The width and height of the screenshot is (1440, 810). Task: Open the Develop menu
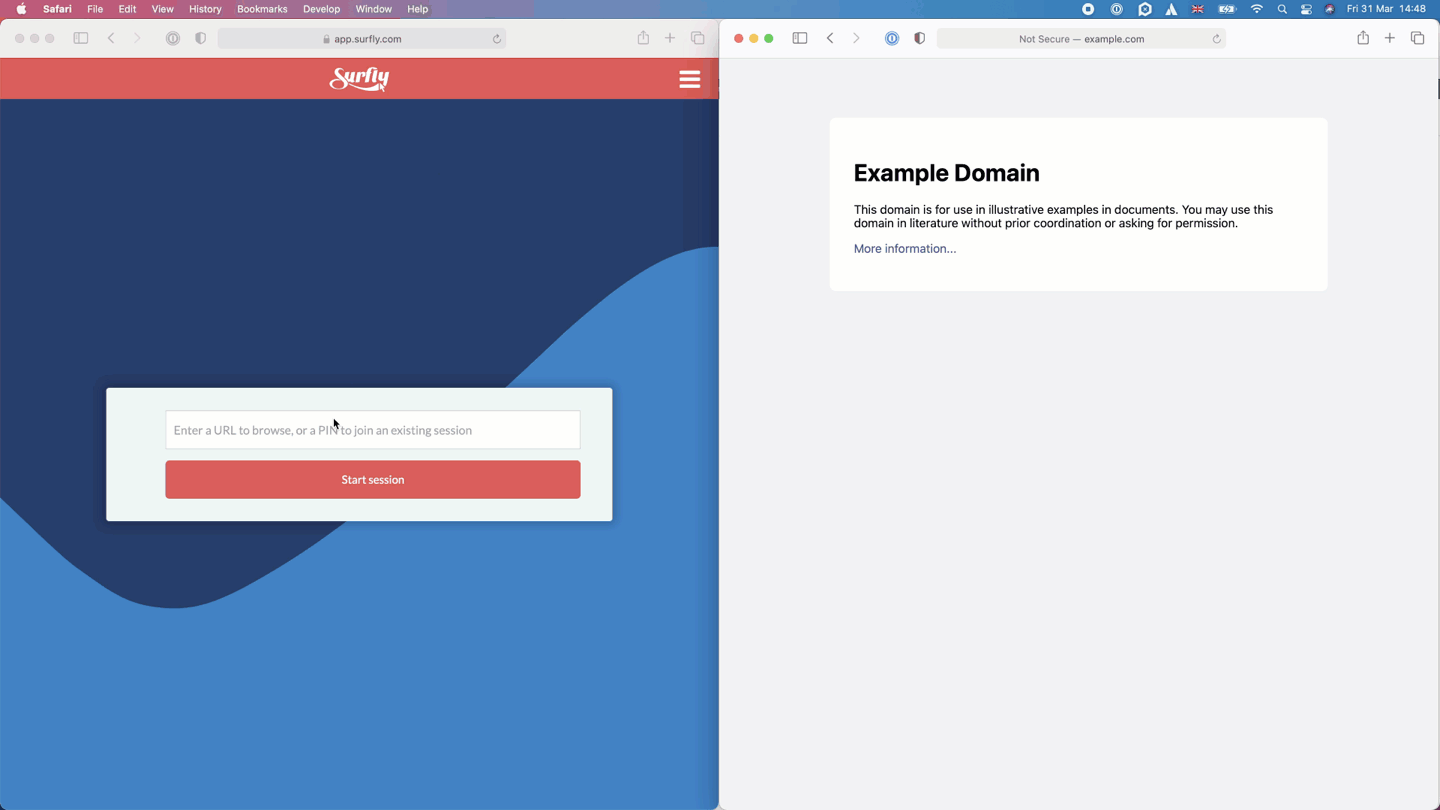321,9
